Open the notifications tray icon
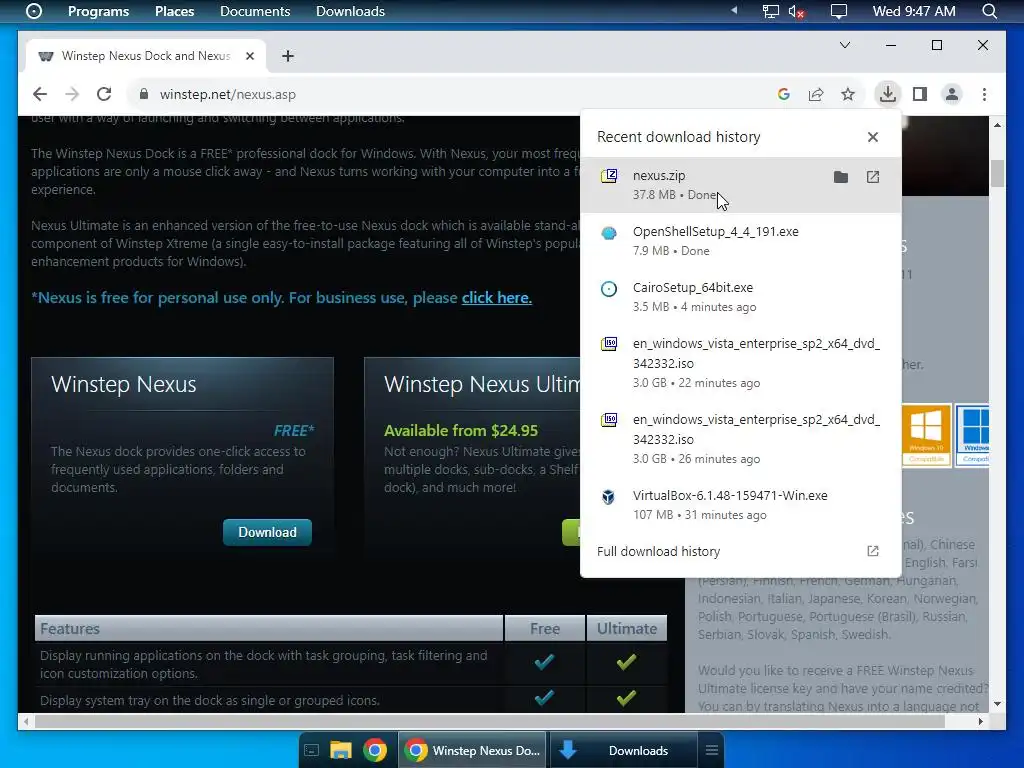The width and height of the screenshot is (1024, 768). click(x=839, y=11)
